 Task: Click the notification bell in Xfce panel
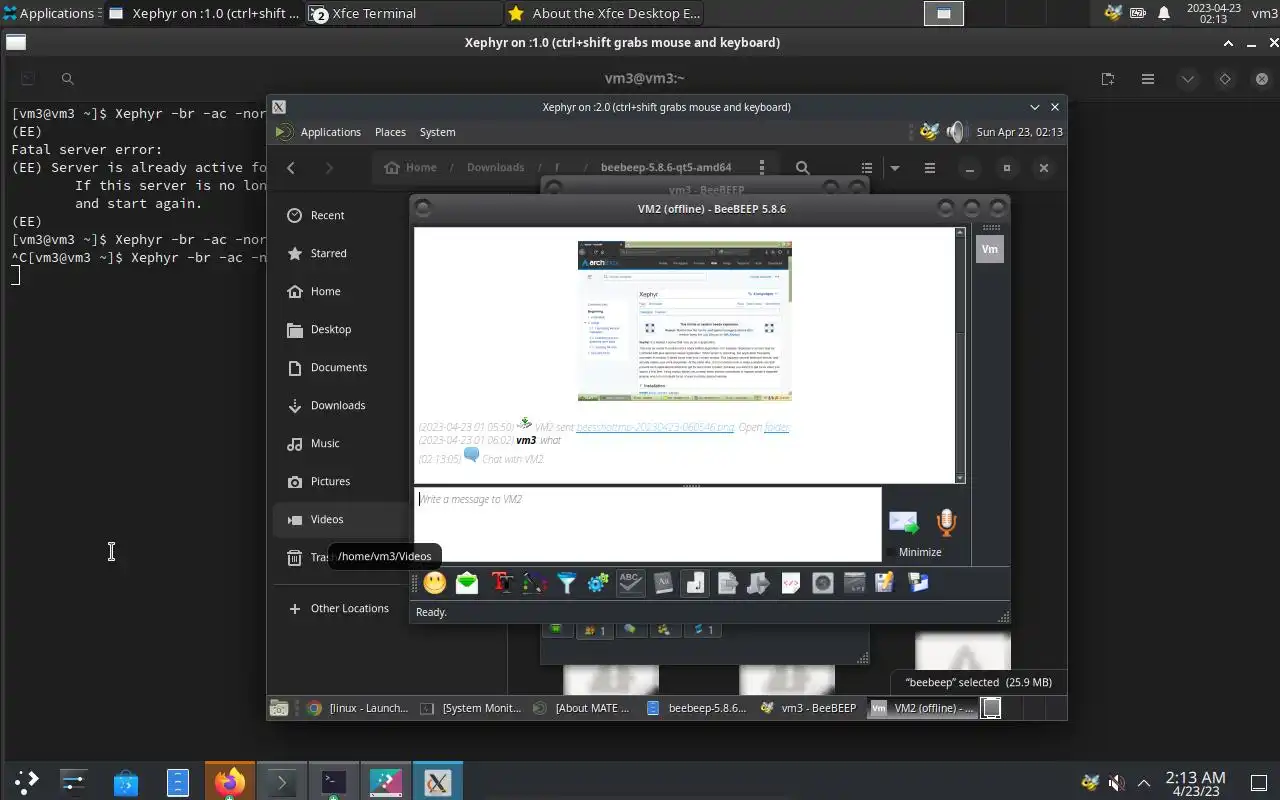[1164, 13]
